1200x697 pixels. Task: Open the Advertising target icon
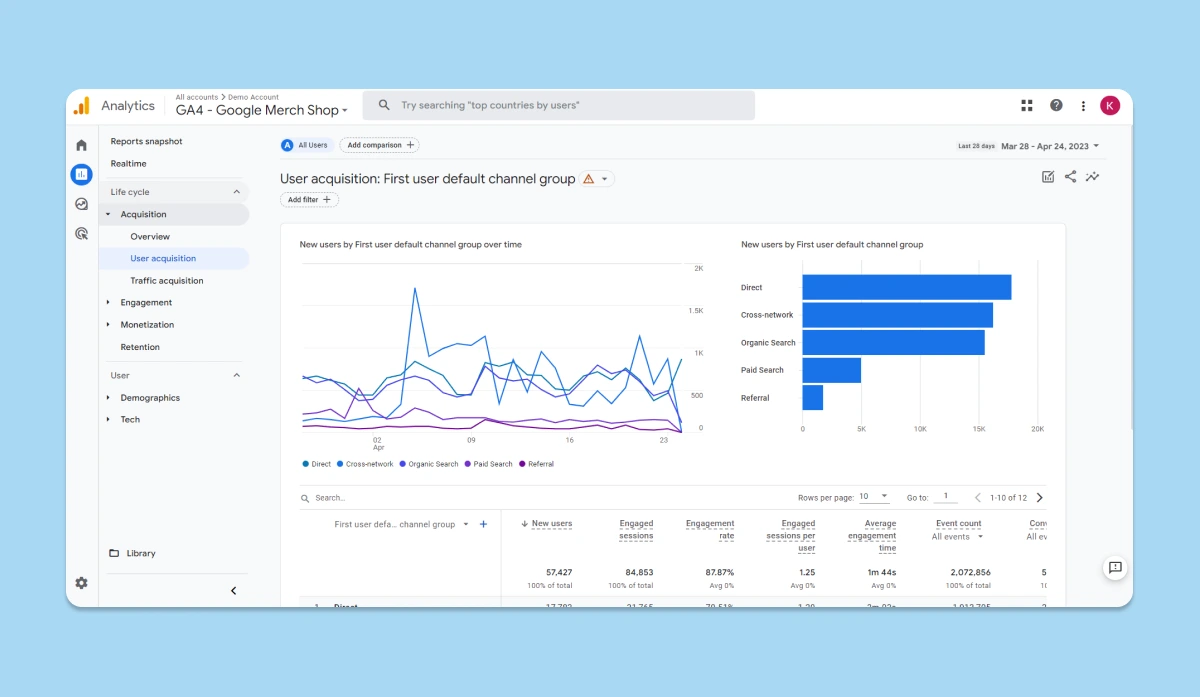(x=82, y=234)
